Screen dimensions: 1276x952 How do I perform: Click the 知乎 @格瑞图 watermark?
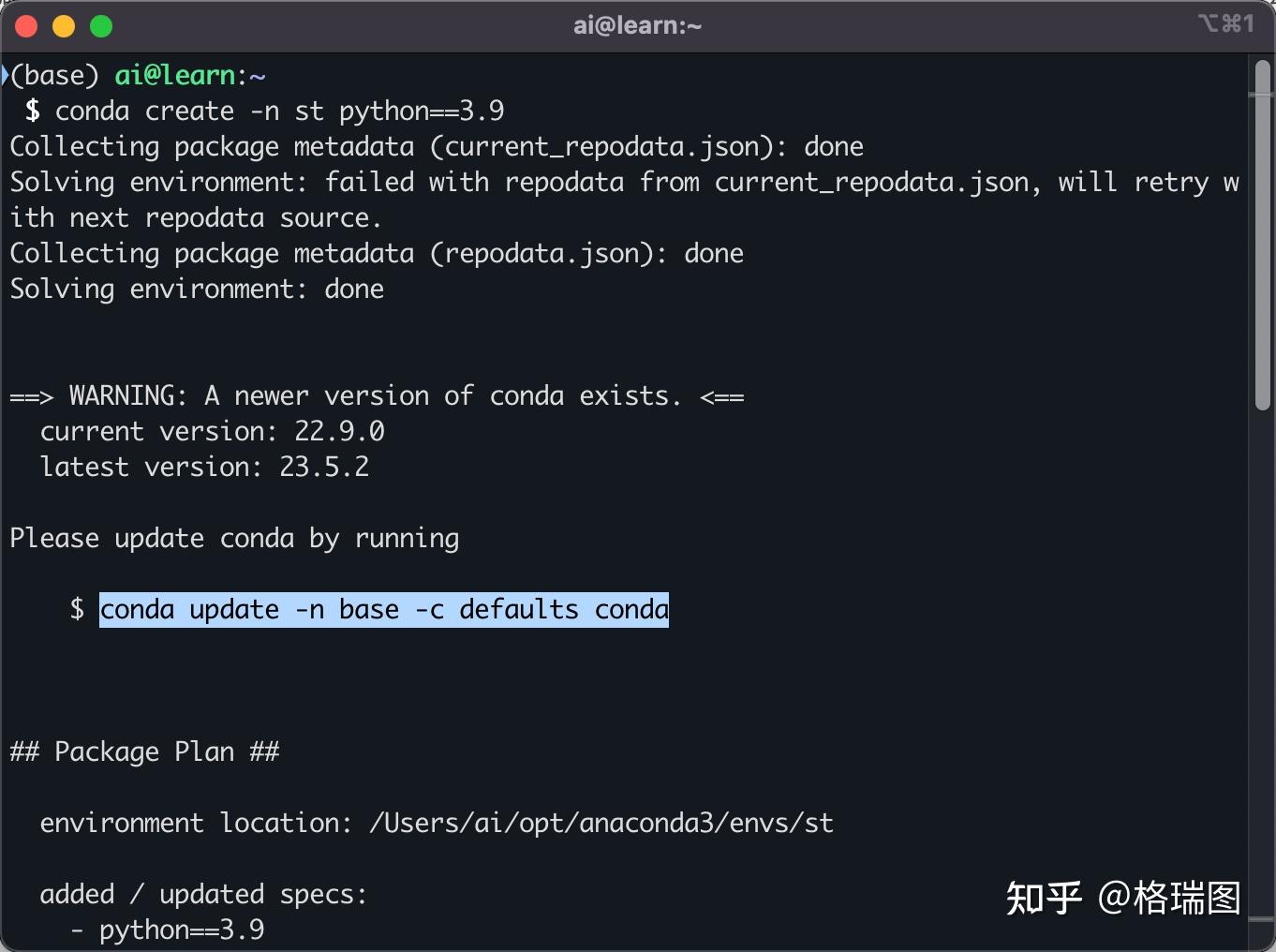1122,898
